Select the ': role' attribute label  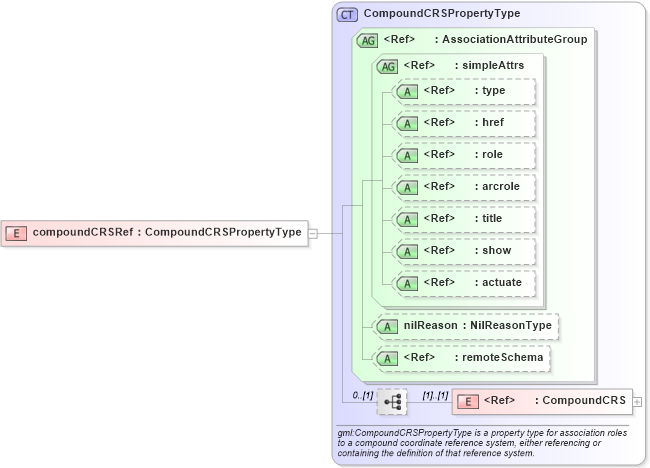point(489,154)
